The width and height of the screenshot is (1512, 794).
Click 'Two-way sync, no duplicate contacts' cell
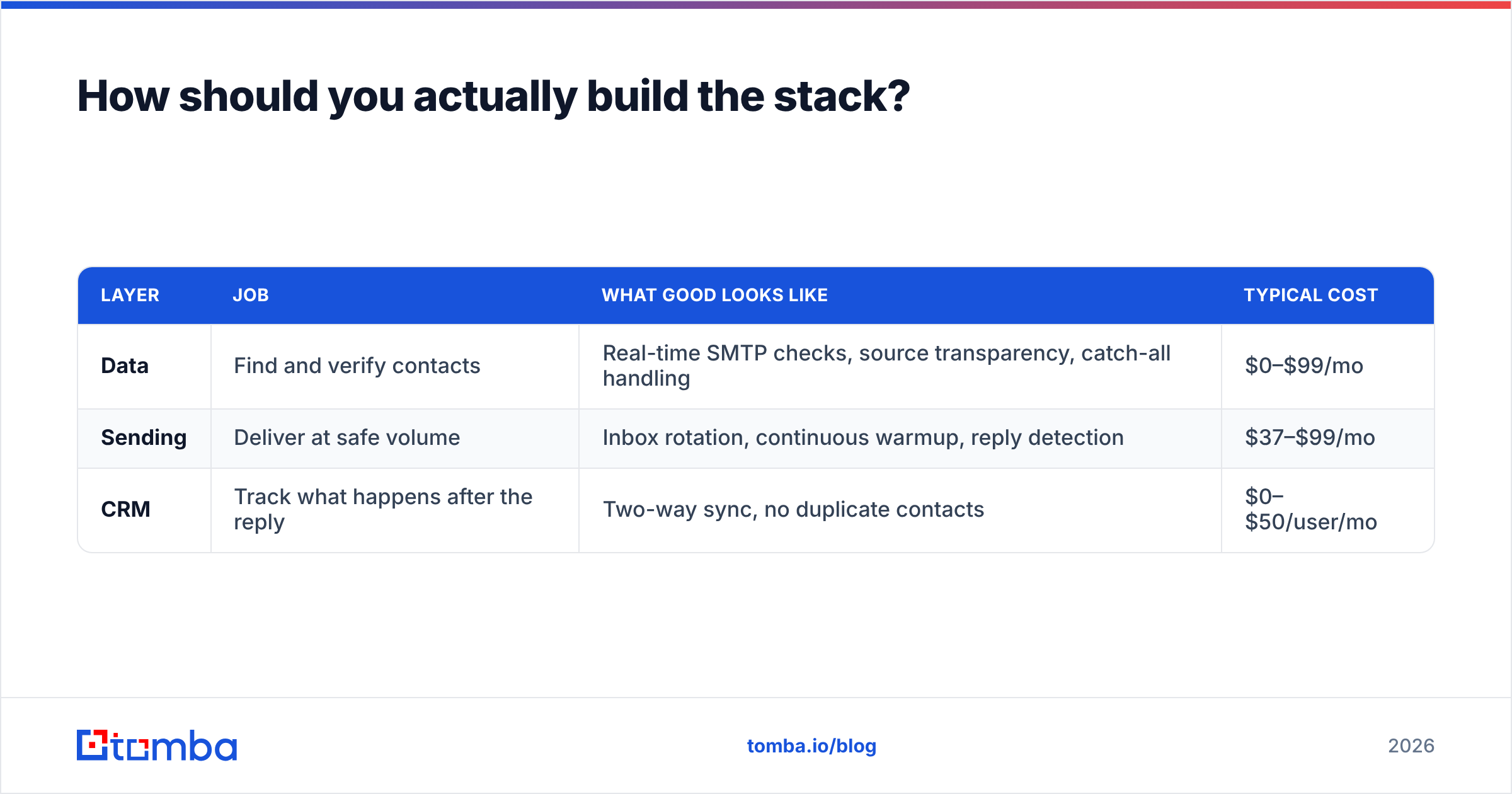coord(900,510)
